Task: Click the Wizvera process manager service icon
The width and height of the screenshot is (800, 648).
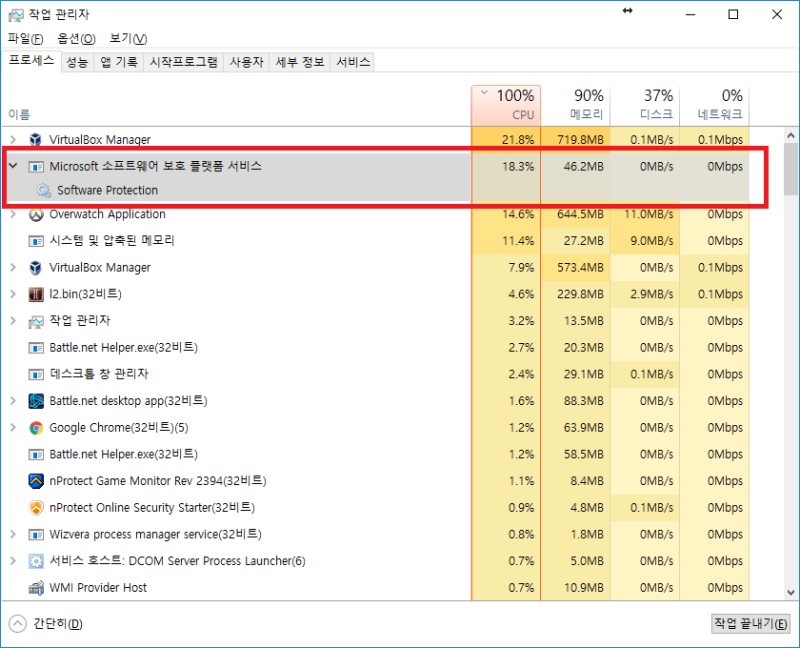Action: tap(36, 535)
